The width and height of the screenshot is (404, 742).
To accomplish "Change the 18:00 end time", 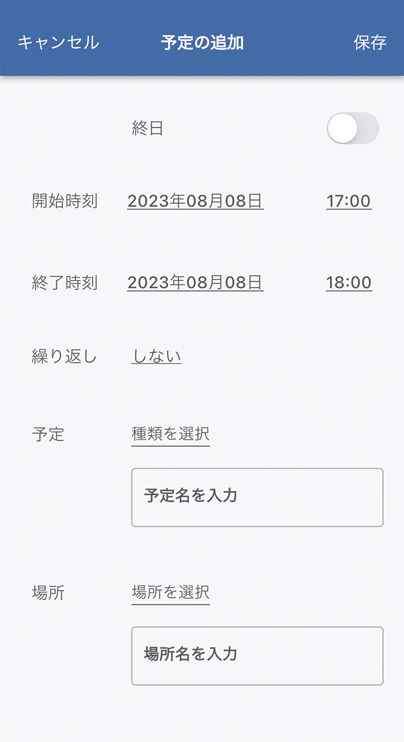I will click(349, 283).
